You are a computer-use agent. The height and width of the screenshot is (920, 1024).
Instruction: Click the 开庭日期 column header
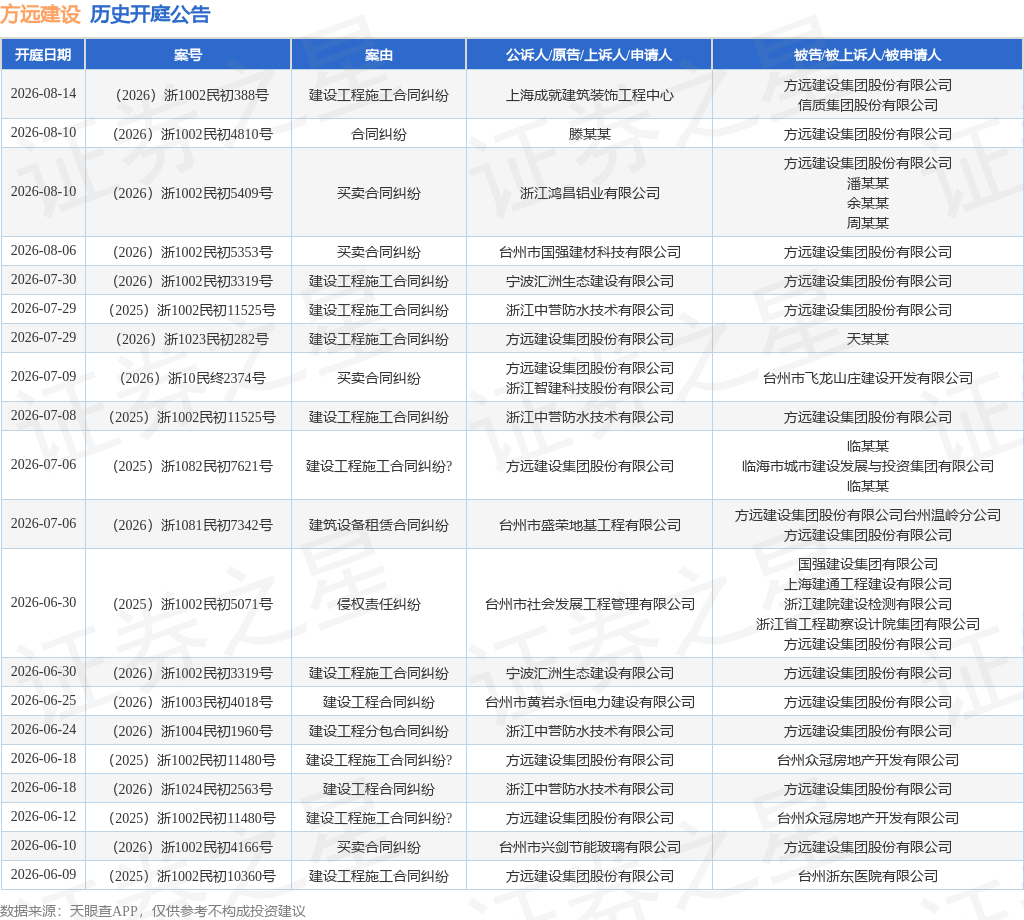(x=43, y=55)
